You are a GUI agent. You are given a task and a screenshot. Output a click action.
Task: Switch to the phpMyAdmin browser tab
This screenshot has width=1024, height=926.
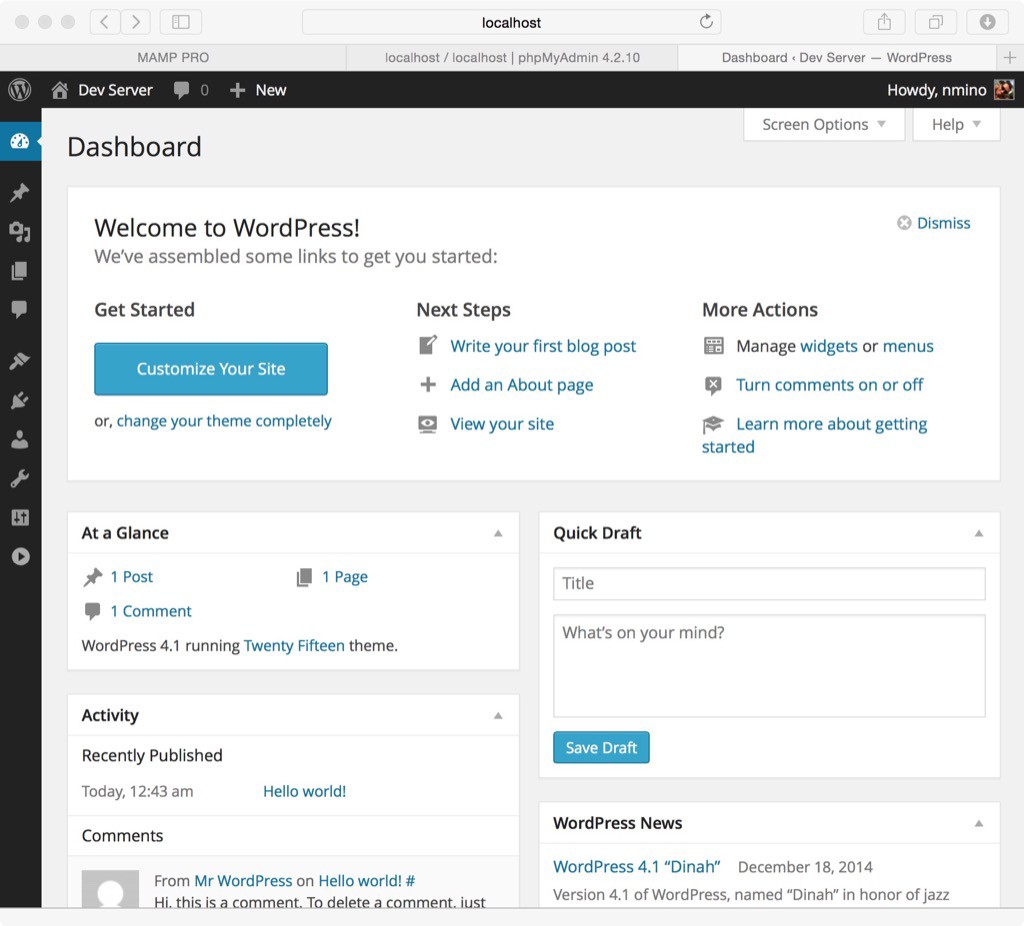(x=512, y=58)
